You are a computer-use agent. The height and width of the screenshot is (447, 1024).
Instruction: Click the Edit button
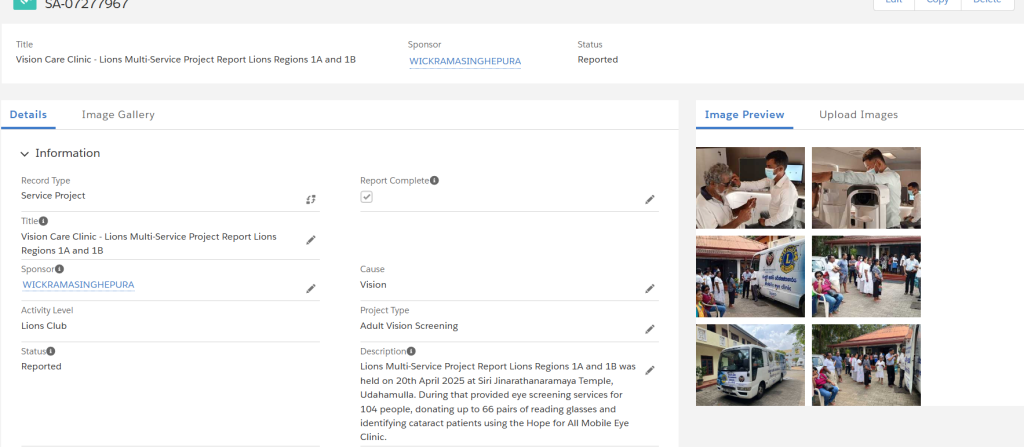pos(894,3)
